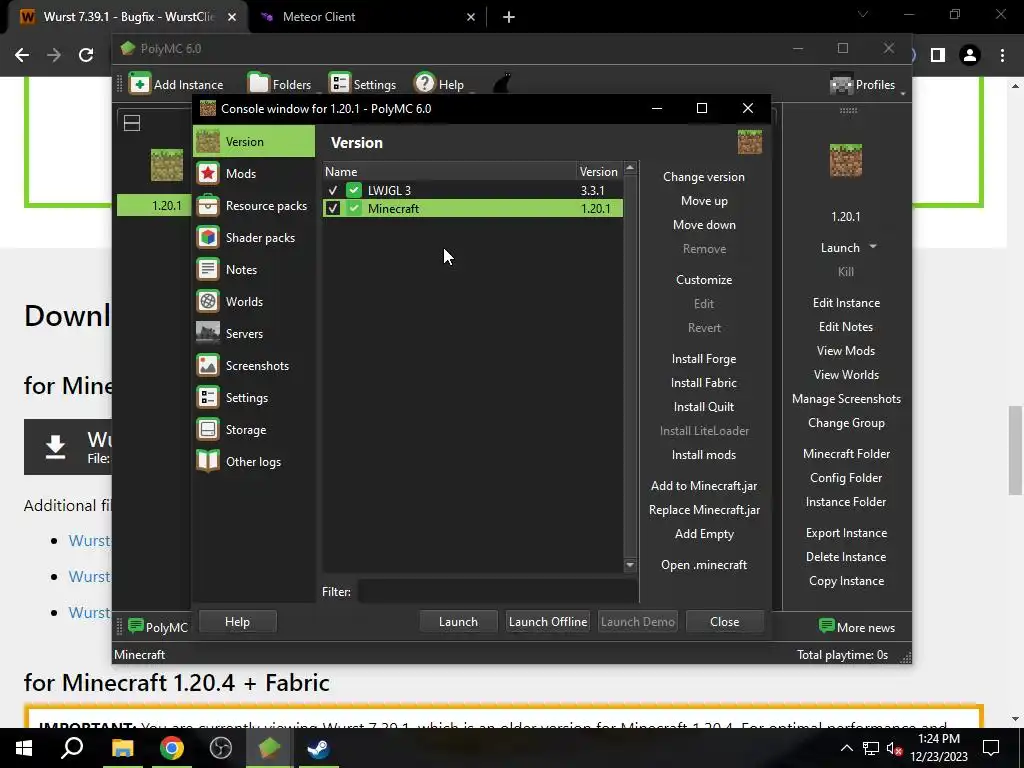Click Launch Offline
This screenshot has height=768, width=1024.
(x=548, y=622)
